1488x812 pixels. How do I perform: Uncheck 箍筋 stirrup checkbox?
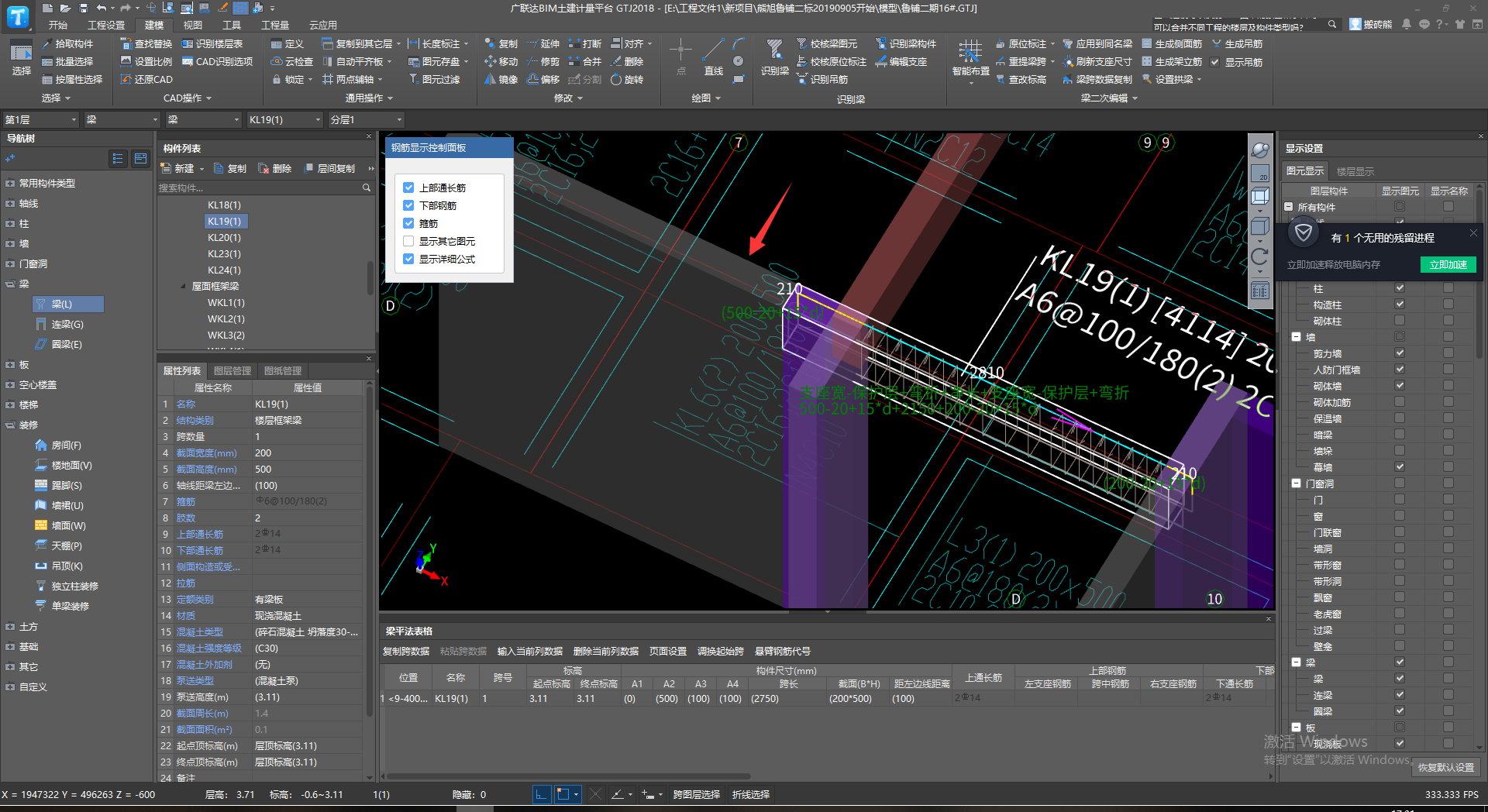(408, 223)
